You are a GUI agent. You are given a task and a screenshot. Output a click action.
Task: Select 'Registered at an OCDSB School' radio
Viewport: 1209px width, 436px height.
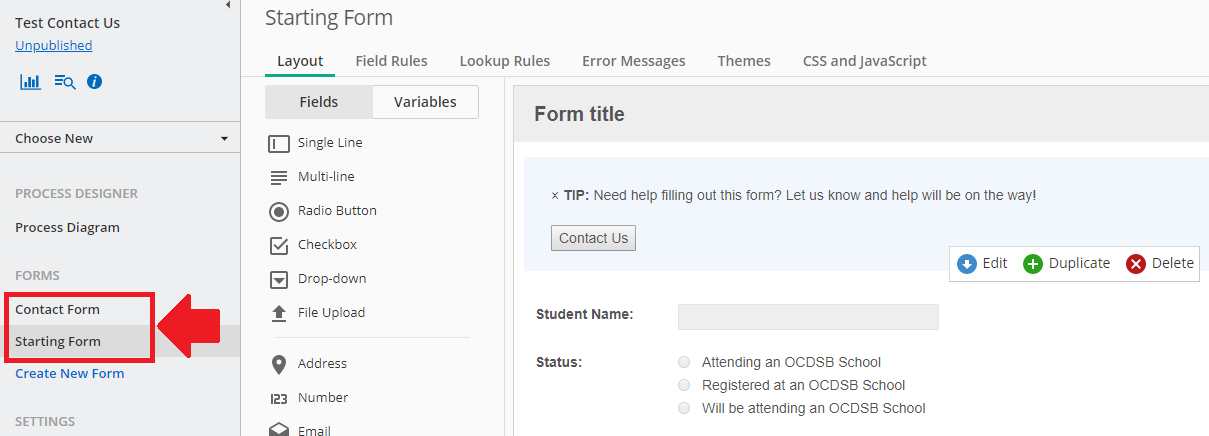684,385
